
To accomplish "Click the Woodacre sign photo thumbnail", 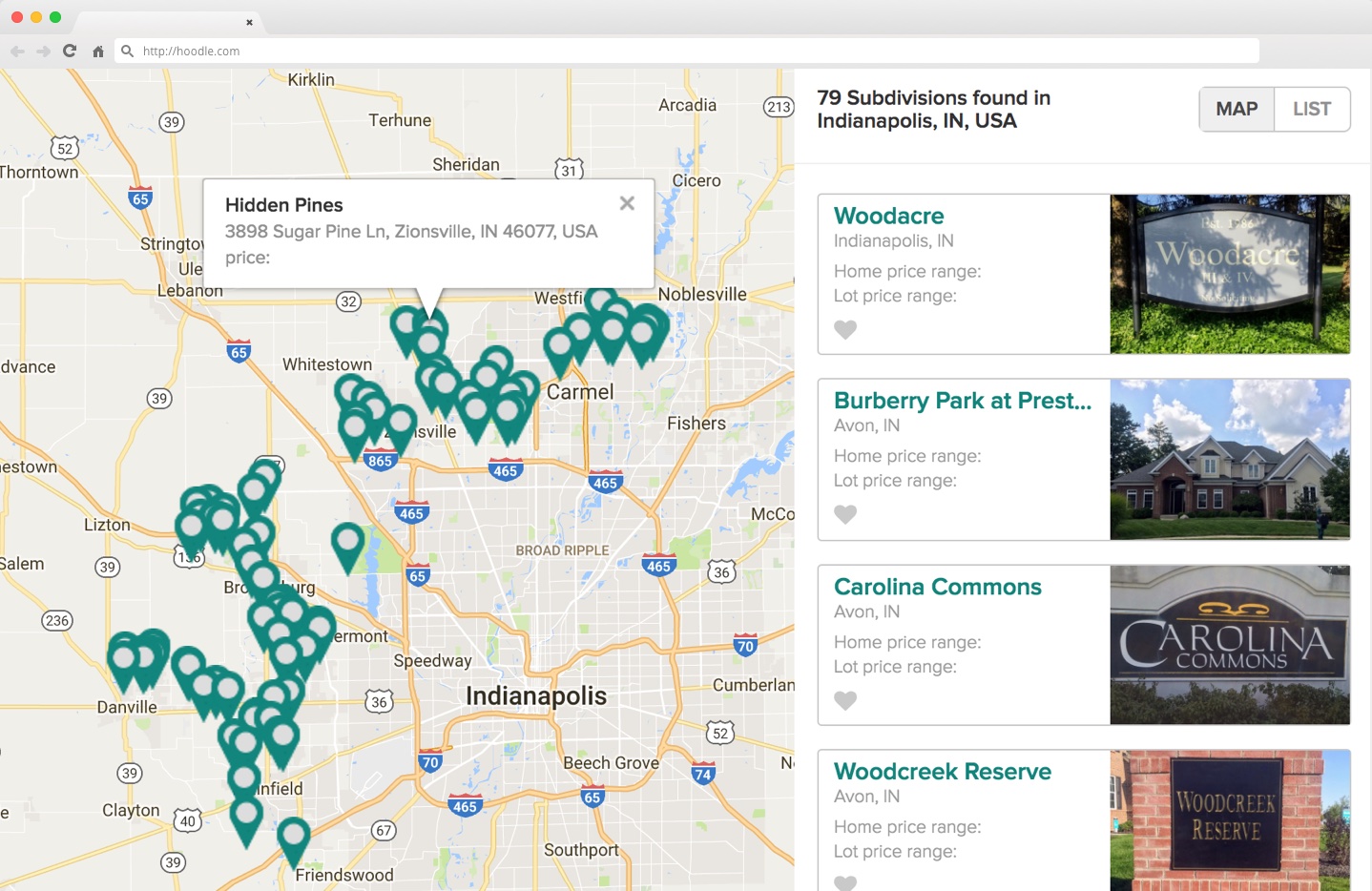I will [x=1230, y=275].
